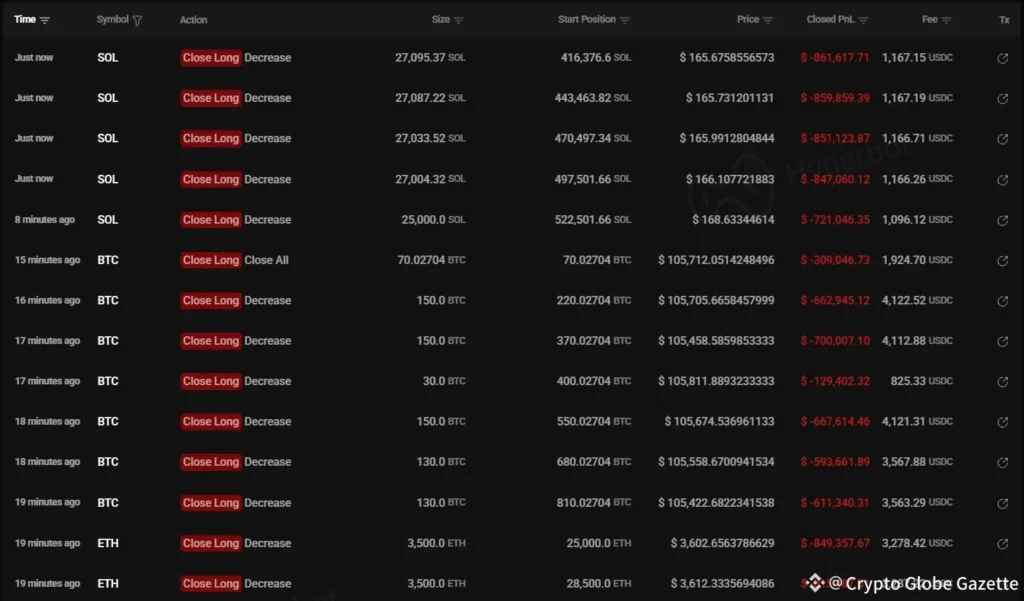Open the Tx link on the first SOL row
The width and height of the screenshot is (1024, 601).
(x=1002, y=58)
